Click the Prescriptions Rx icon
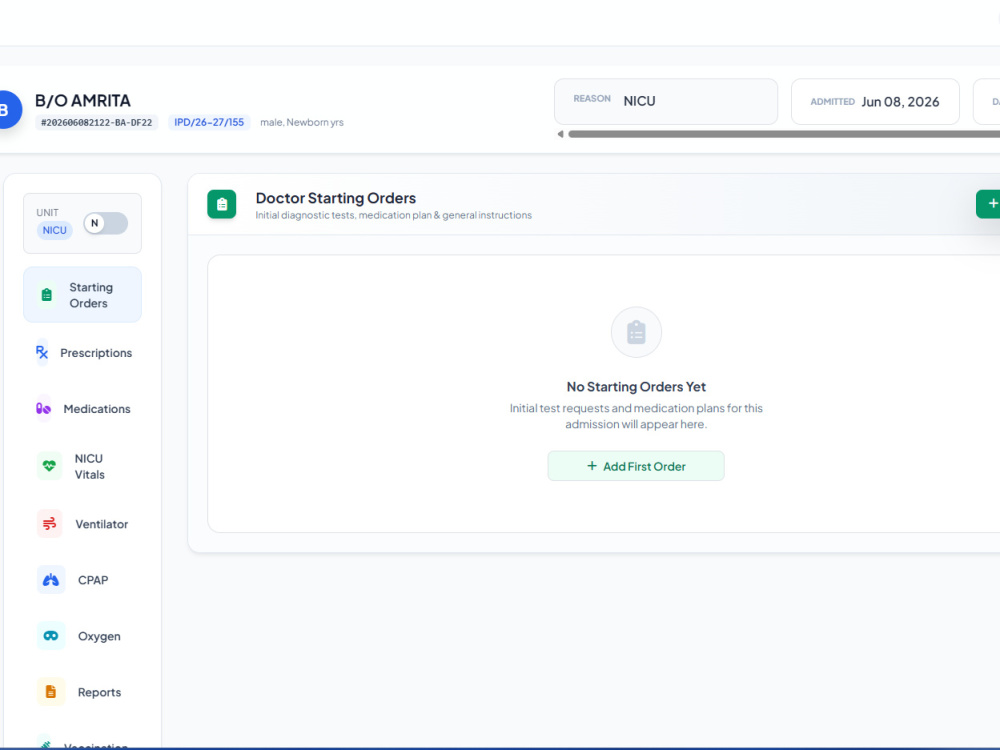This screenshot has height=750, width=1000. pyautogui.click(x=41, y=352)
